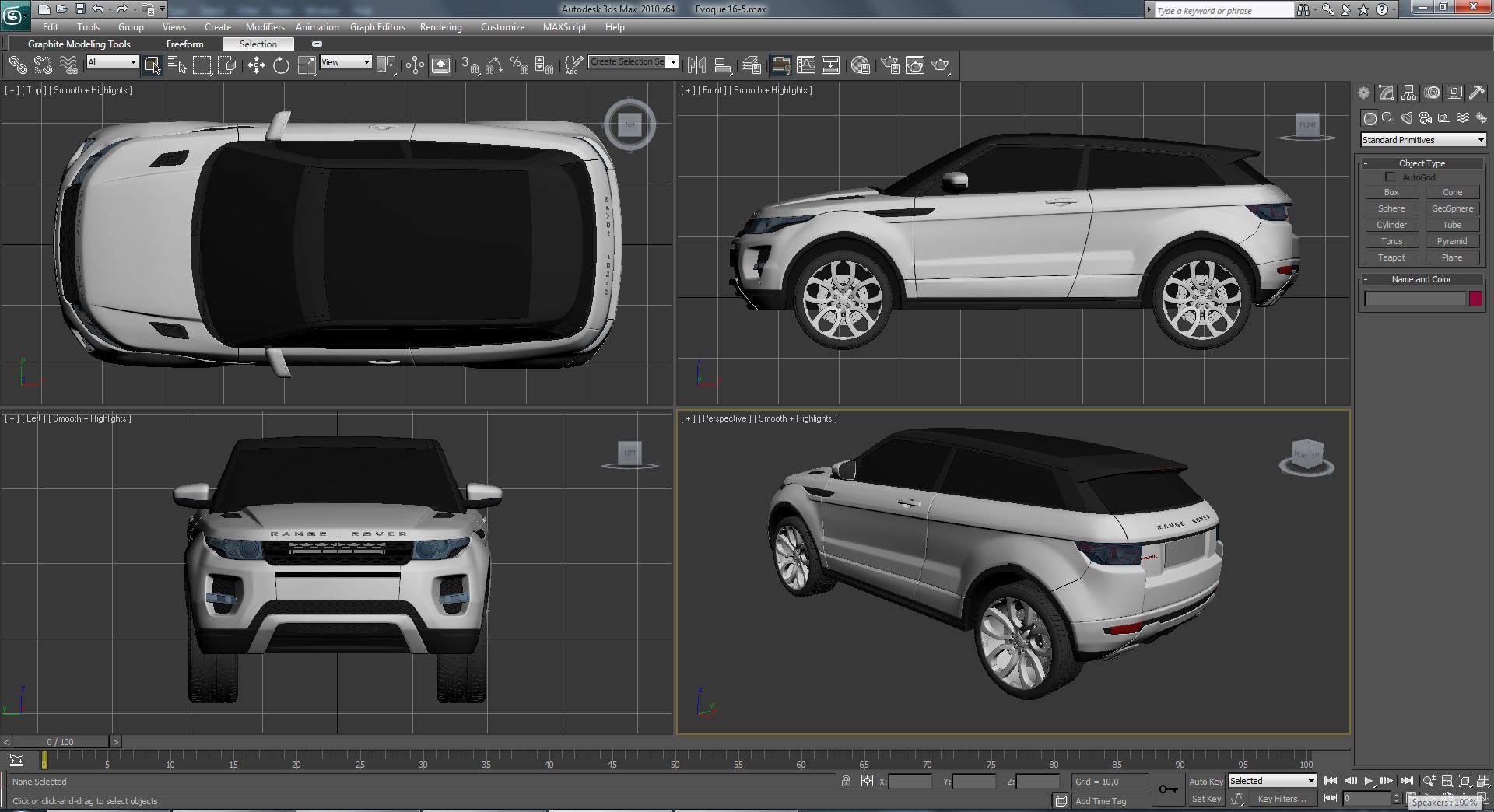The height and width of the screenshot is (812, 1494).
Task: Click the Key Filters button
Action: click(x=1282, y=799)
